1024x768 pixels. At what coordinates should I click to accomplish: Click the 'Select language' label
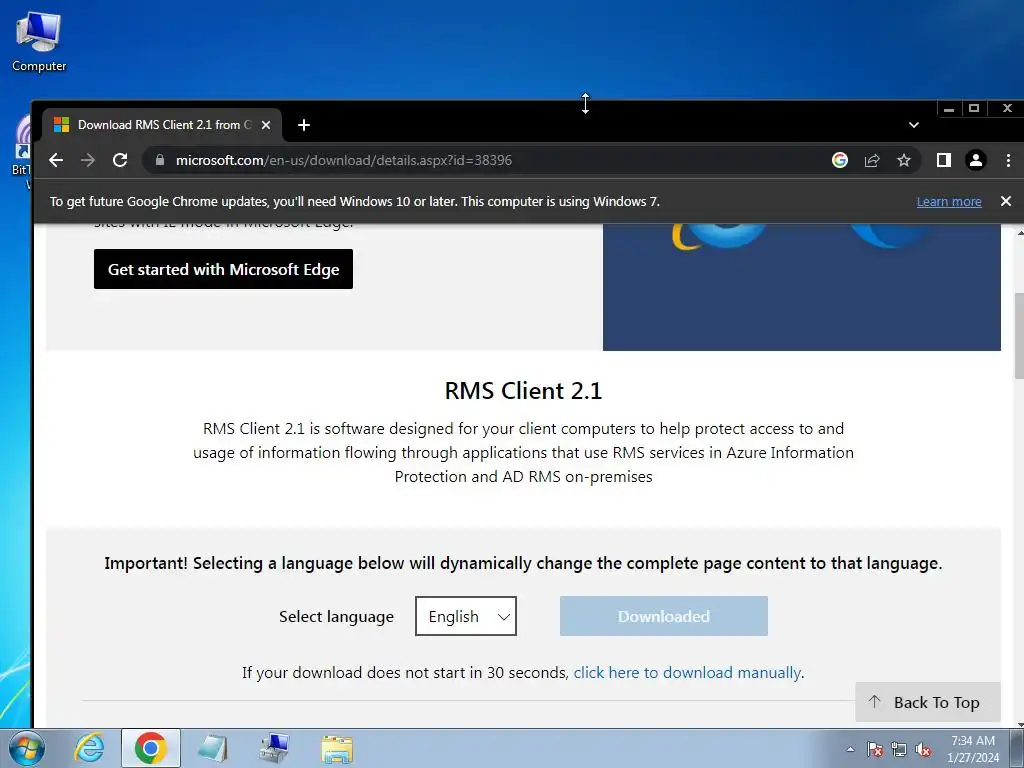[336, 616]
